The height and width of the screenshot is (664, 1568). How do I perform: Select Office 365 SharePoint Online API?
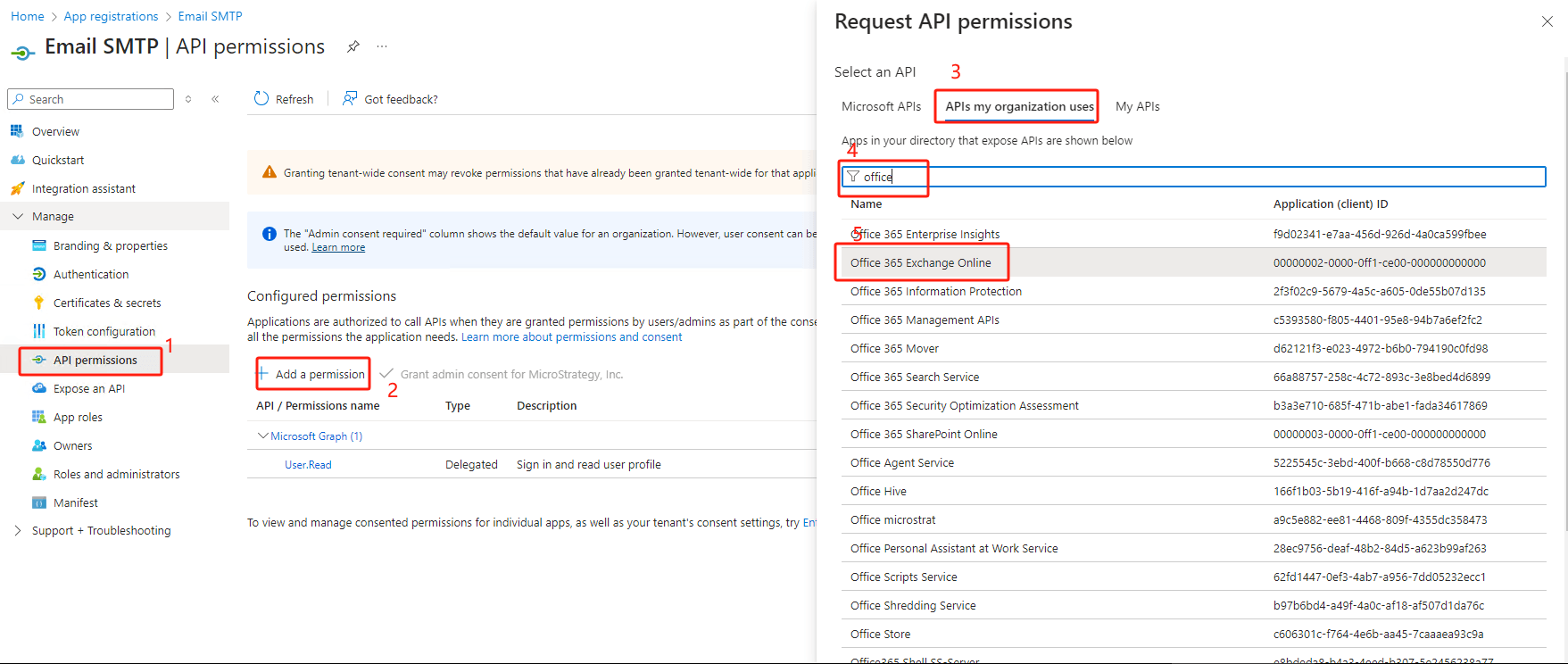tap(924, 434)
